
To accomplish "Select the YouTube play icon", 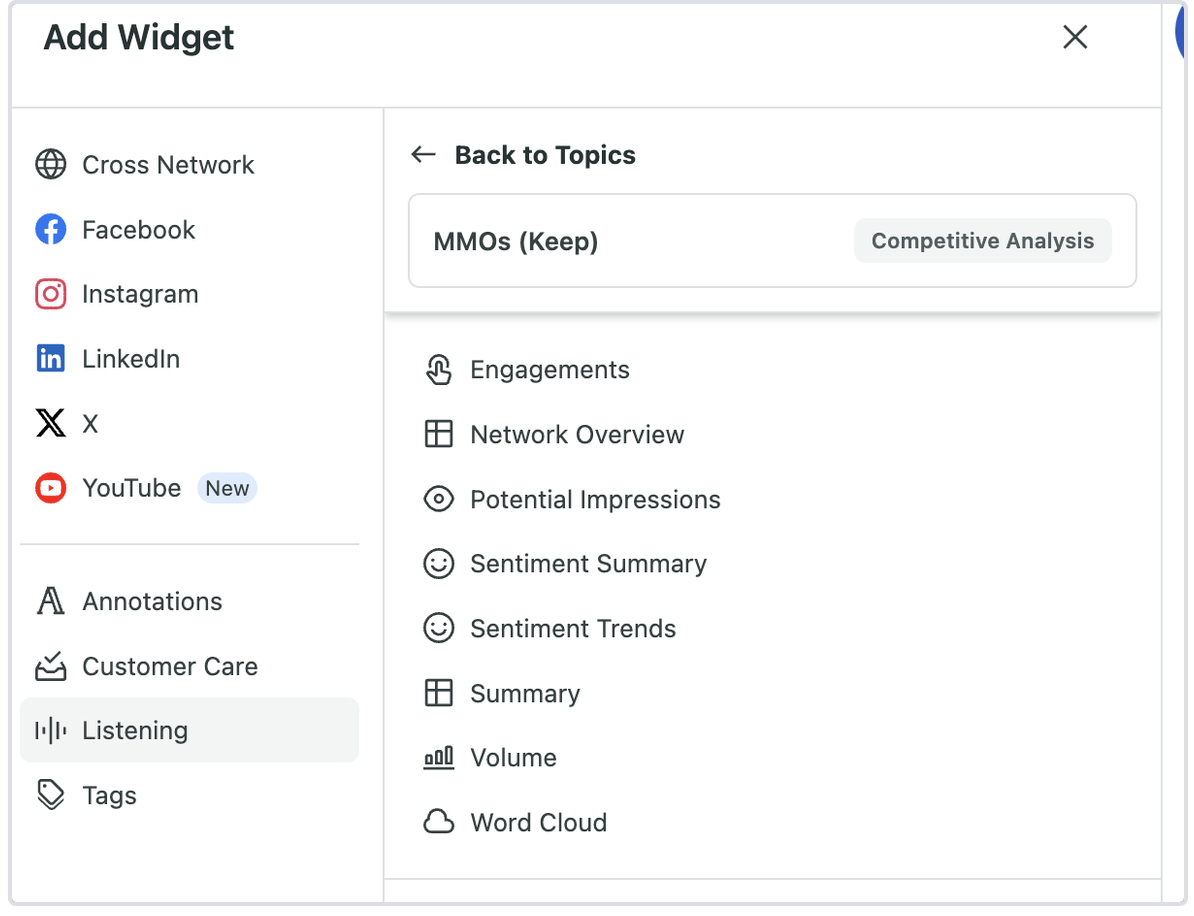I will 51,488.
